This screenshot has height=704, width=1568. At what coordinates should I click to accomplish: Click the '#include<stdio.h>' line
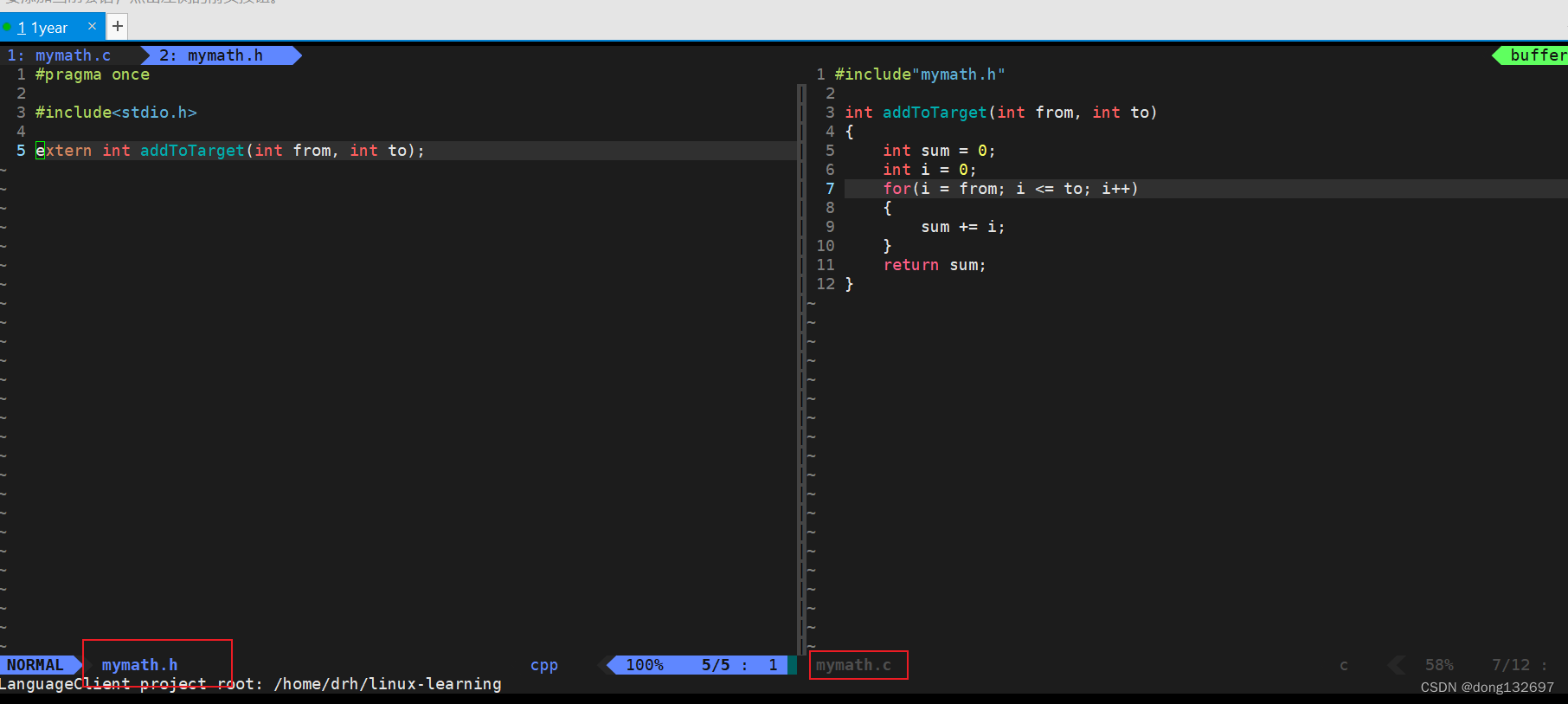pyautogui.click(x=116, y=113)
